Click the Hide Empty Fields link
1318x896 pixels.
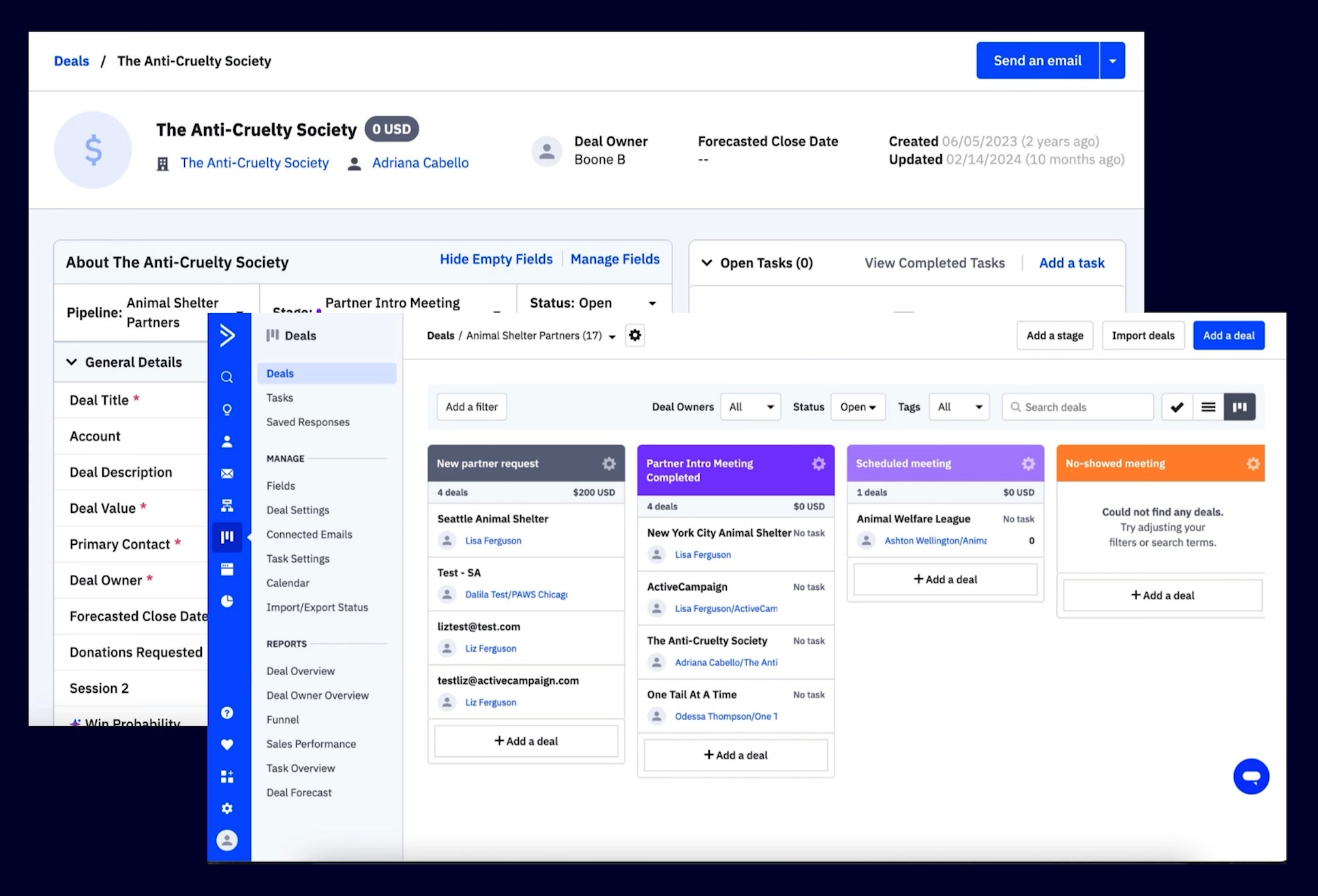click(496, 259)
